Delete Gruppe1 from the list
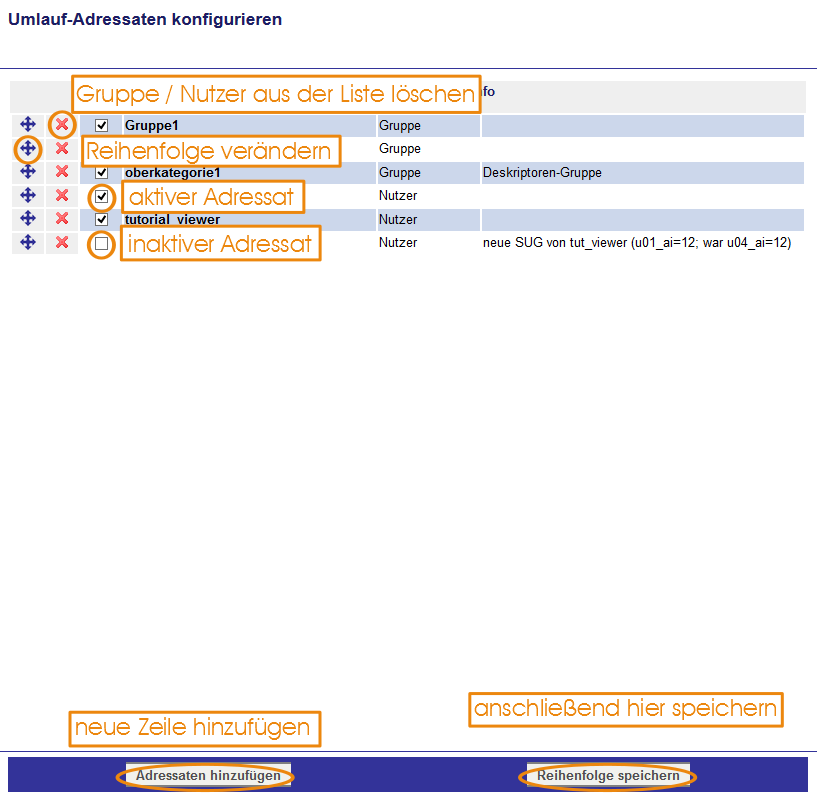The image size is (817, 801). click(62, 125)
